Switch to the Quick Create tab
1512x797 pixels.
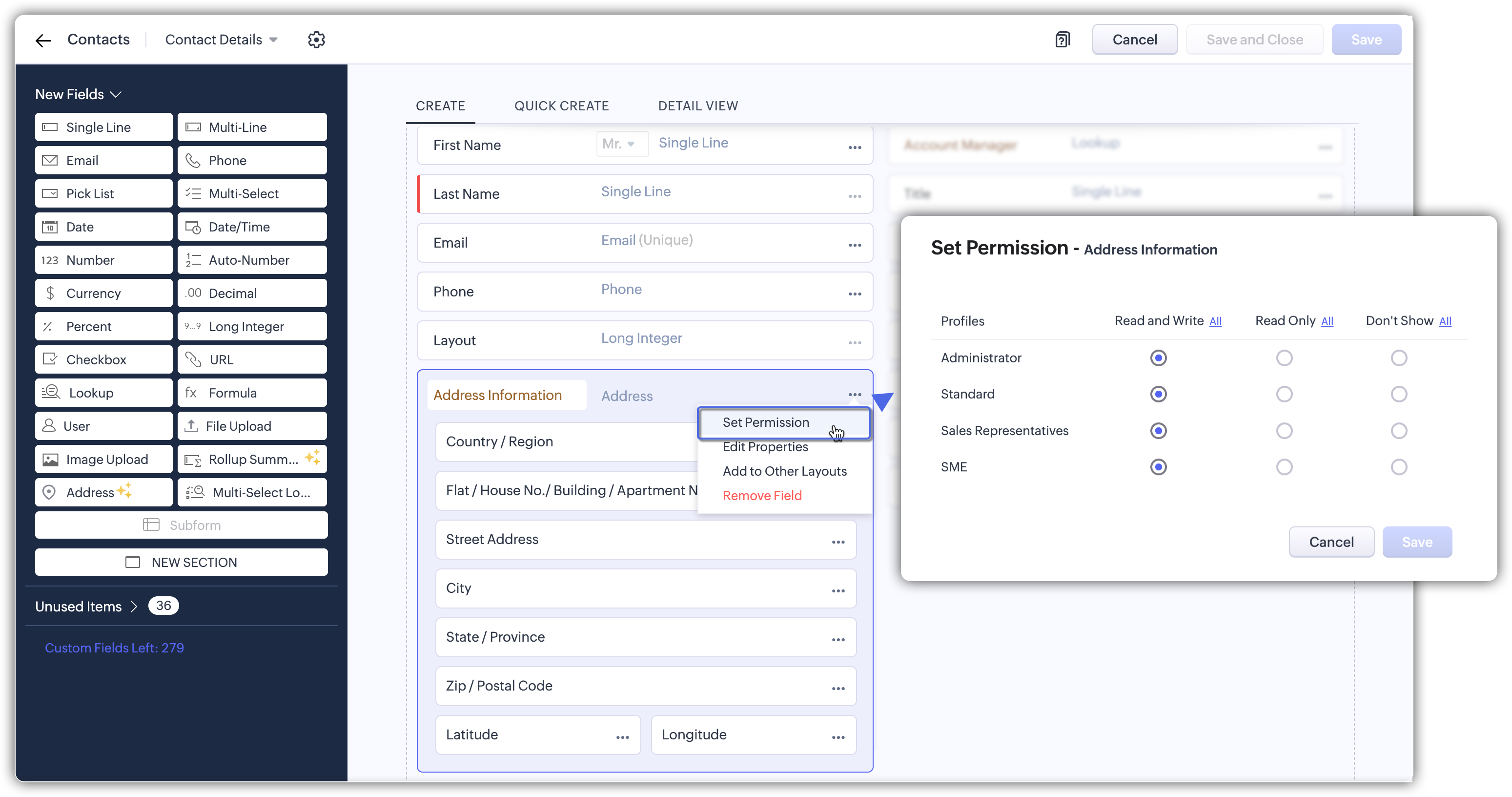[x=561, y=105]
